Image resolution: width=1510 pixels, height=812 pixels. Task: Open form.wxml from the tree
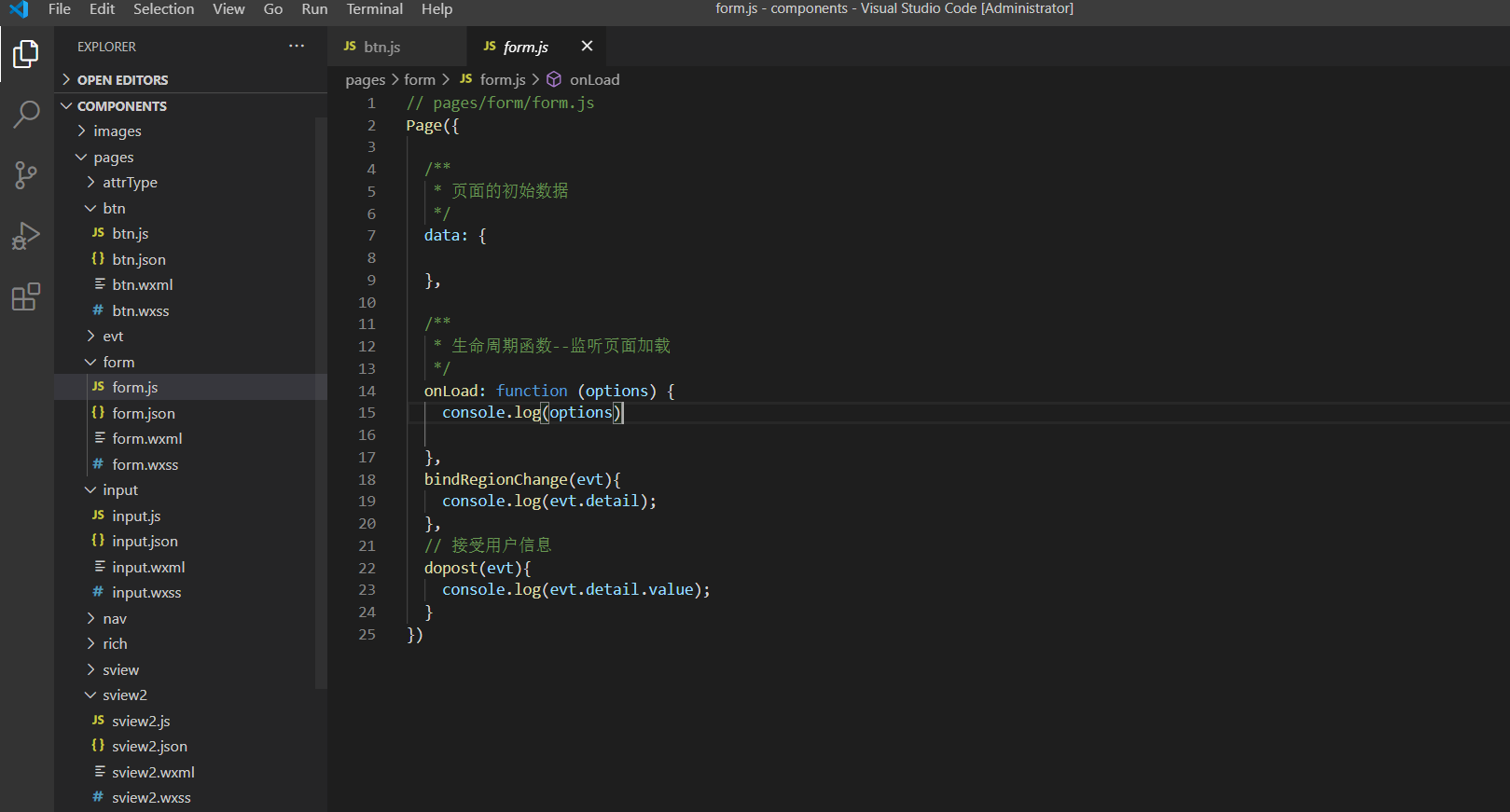tap(187, 438)
